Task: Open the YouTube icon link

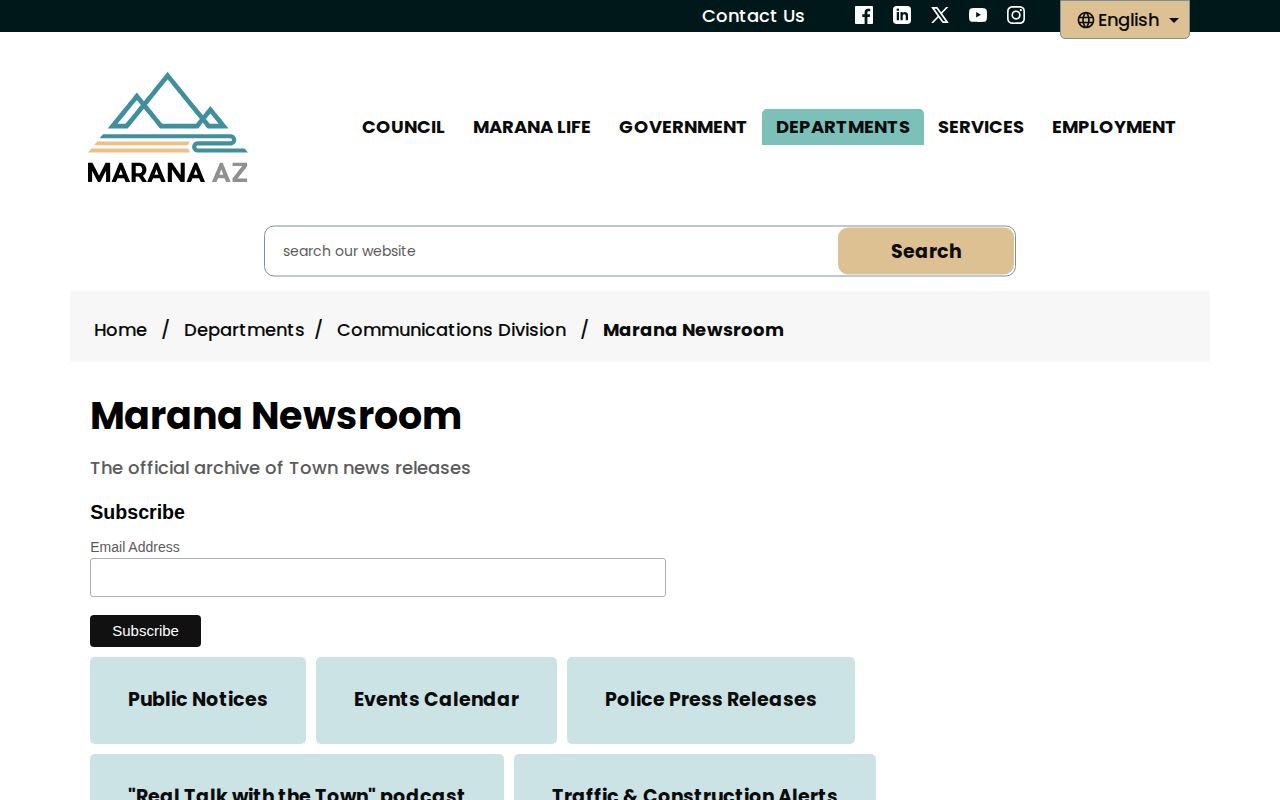Action: point(978,15)
